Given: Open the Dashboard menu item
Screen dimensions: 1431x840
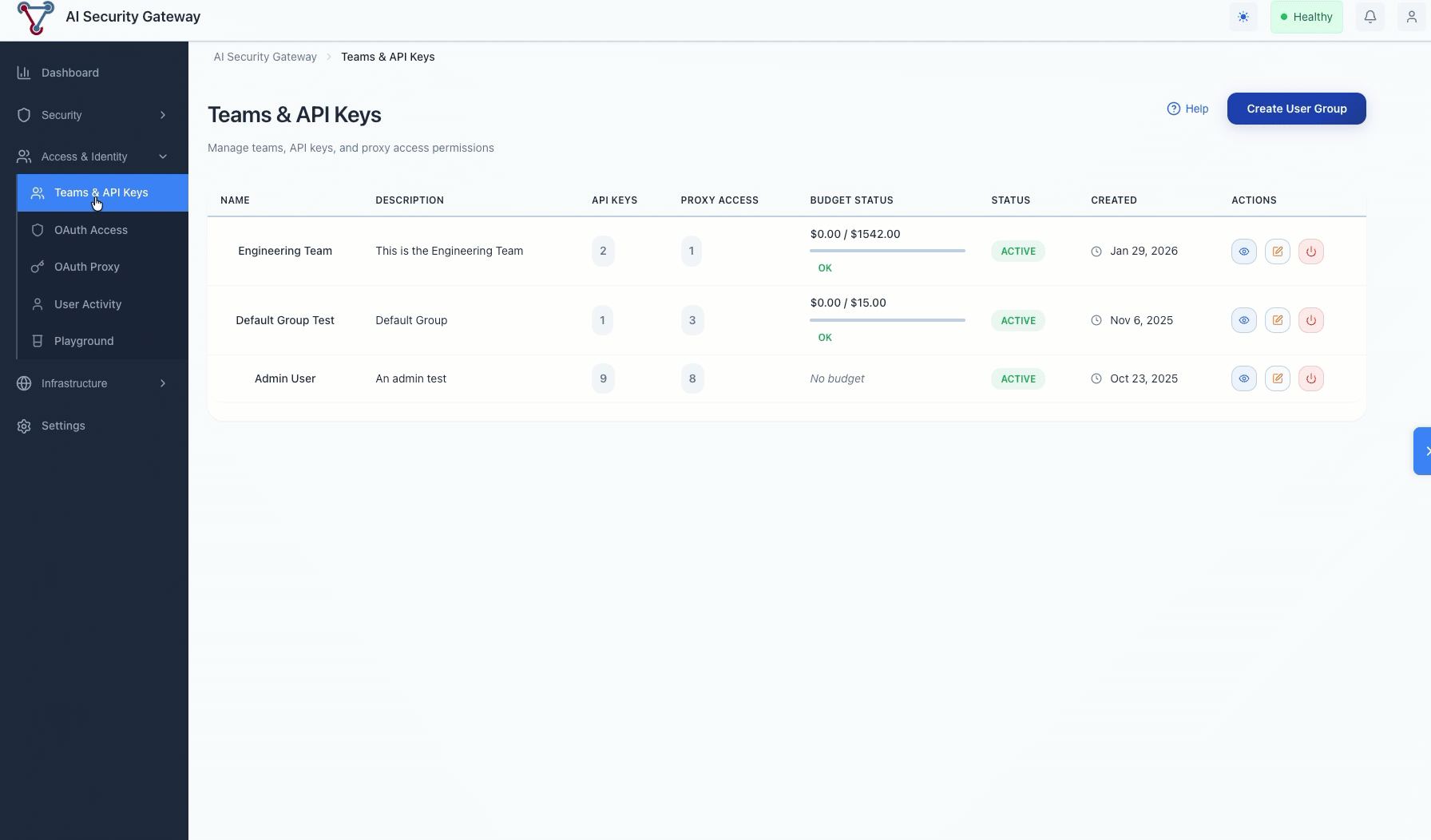Looking at the screenshot, I should tap(70, 73).
